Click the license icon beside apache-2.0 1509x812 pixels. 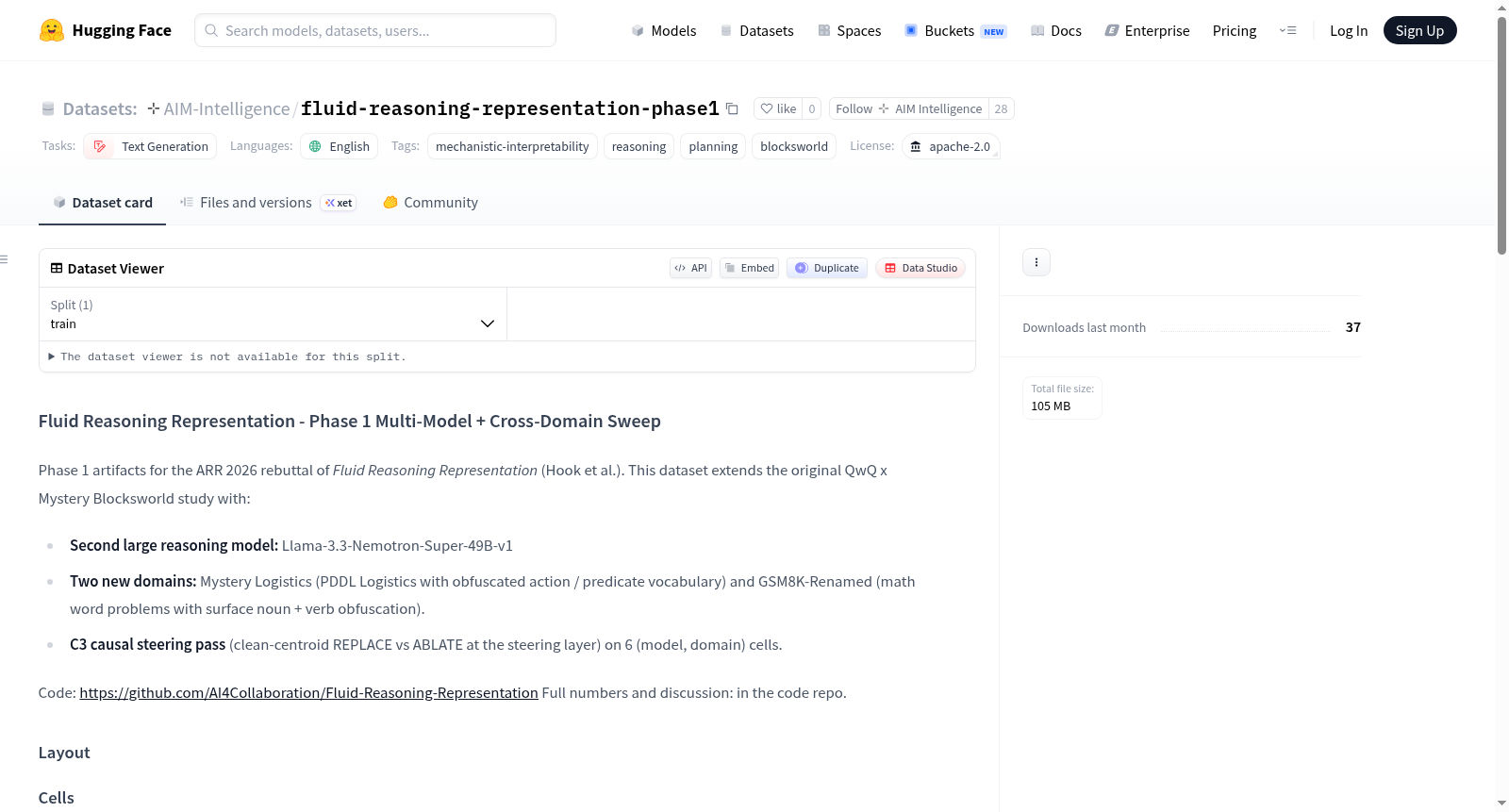pos(916,146)
